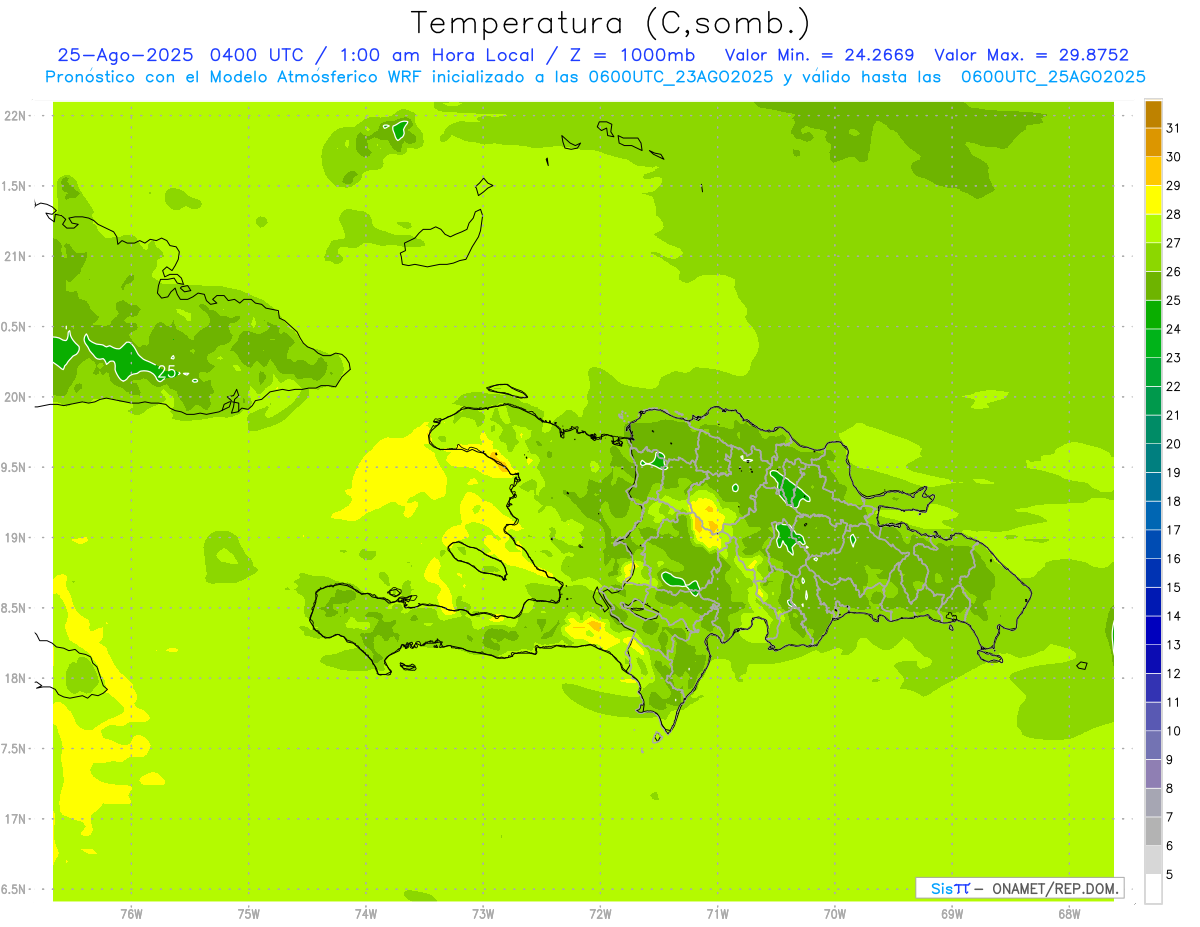The height and width of the screenshot is (927, 1200).
Task: Click the "Valor Min. = 24.2669" readout
Action: [819, 55]
